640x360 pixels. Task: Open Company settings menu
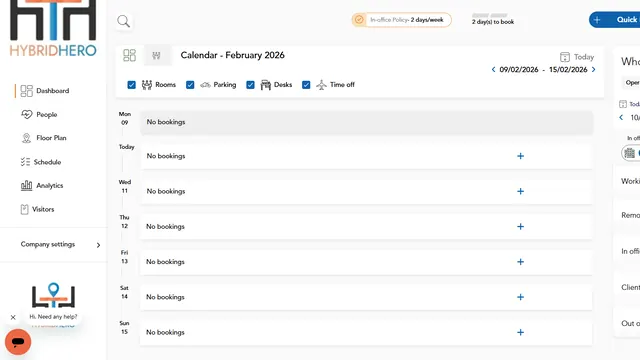[x=48, y=244]
